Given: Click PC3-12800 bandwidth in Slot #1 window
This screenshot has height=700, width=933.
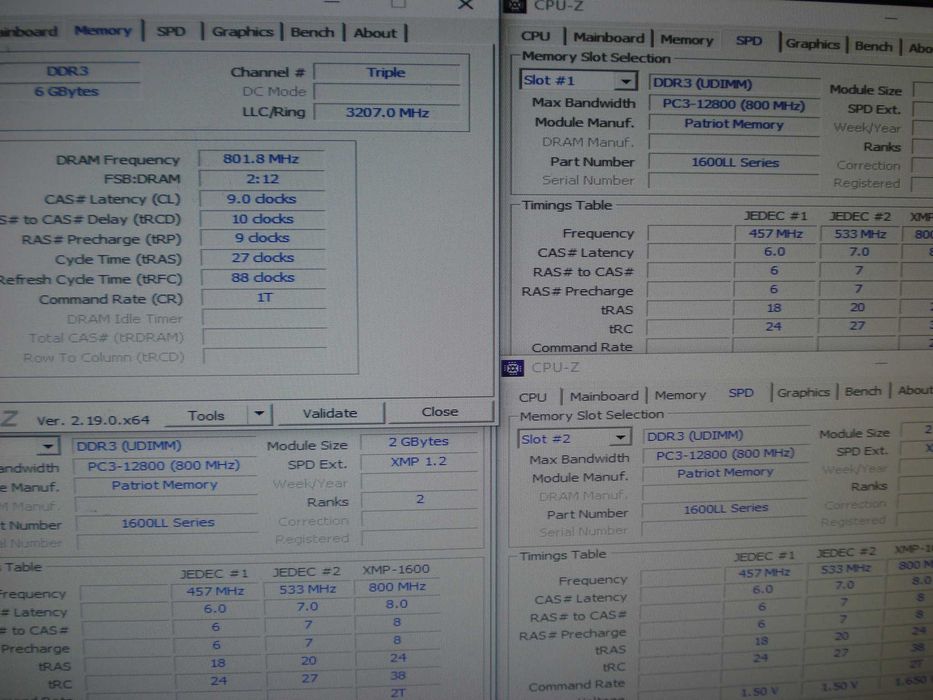Looking at the screenshot, I should [734, 105].
